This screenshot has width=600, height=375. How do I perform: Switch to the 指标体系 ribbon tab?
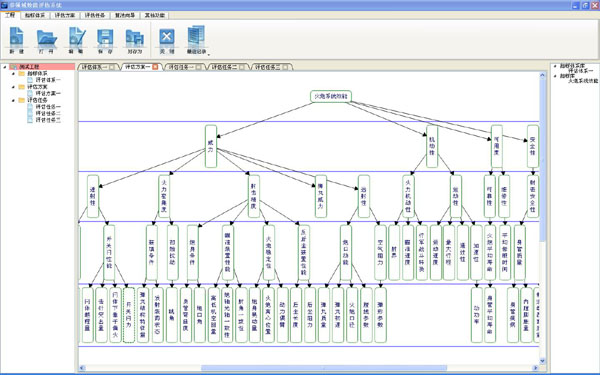tap(35, 15)
